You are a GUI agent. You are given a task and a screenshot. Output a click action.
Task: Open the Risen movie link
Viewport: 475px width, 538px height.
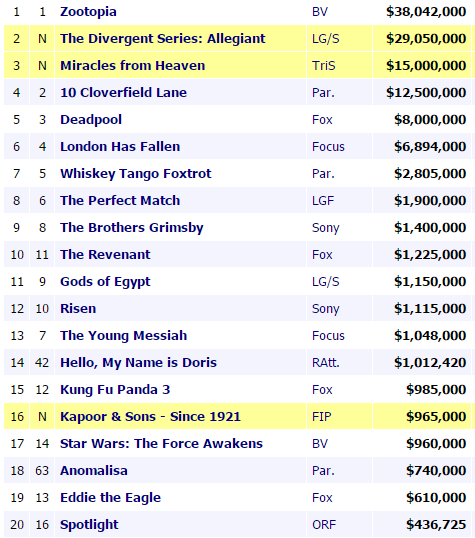click(78, 309)
